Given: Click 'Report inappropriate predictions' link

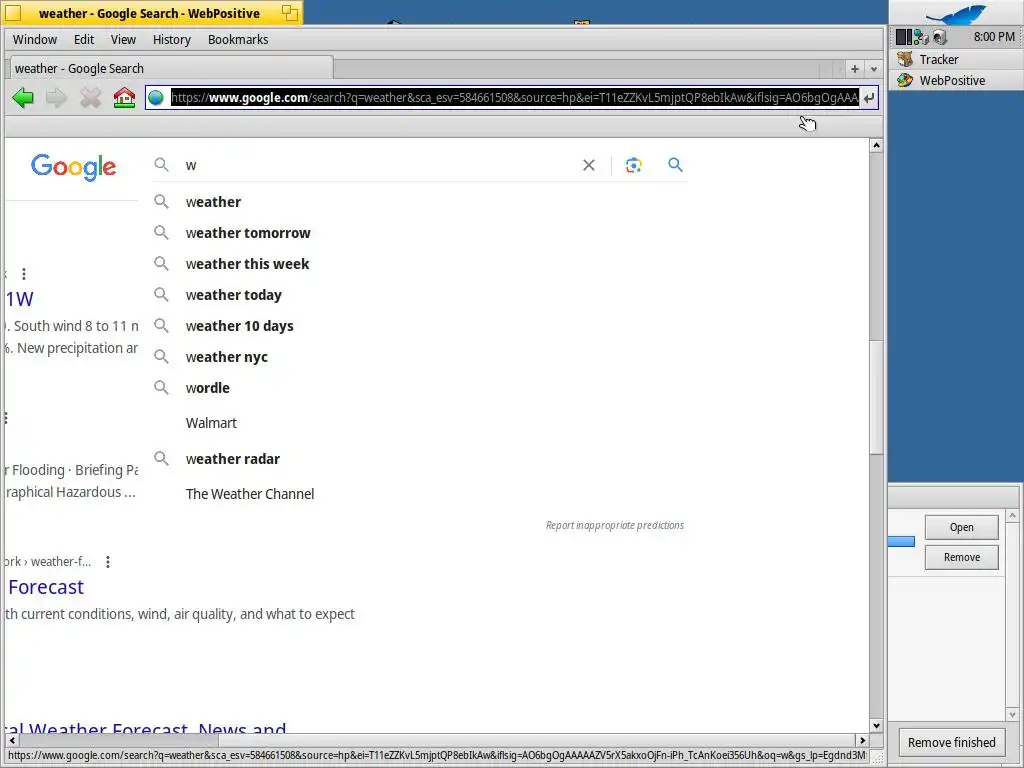Looking at the screenshot, I should [x=615, y=525].
